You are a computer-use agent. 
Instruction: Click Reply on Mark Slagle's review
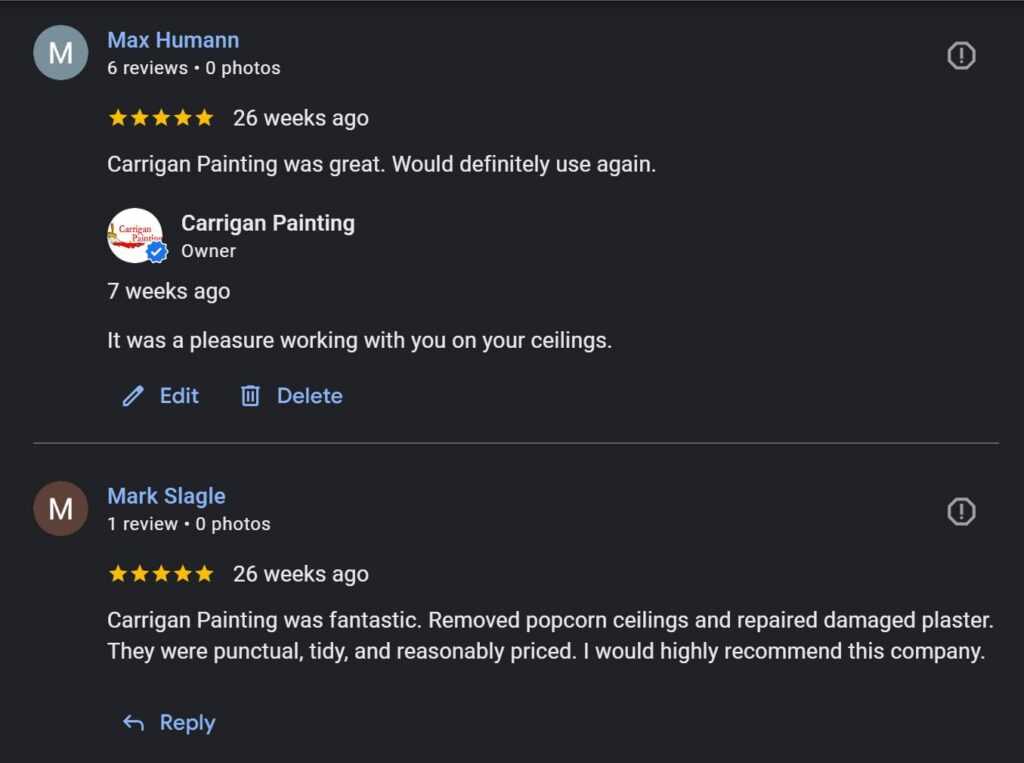tap(186, 722)
